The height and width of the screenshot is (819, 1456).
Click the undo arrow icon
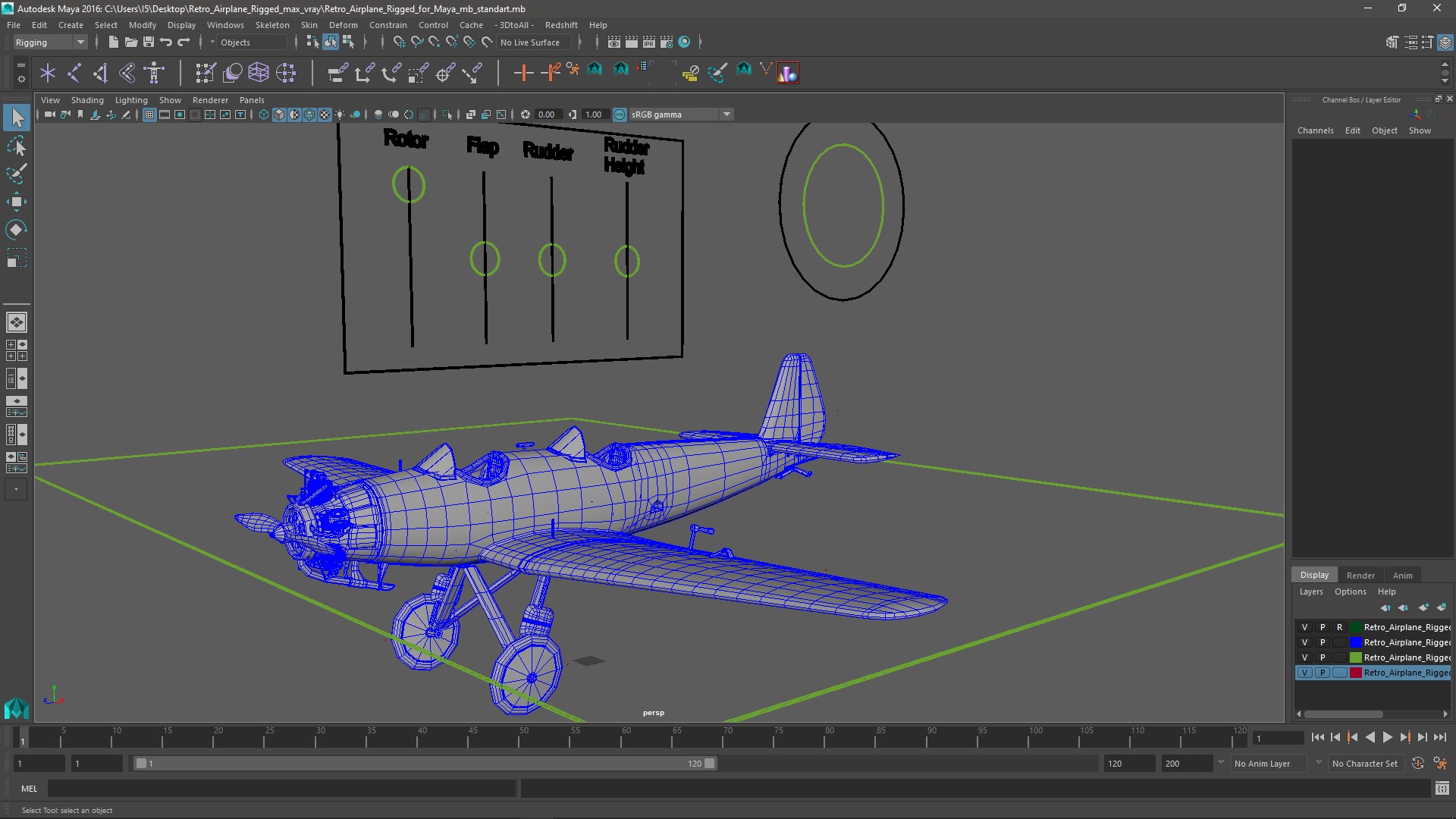point(166,42)
